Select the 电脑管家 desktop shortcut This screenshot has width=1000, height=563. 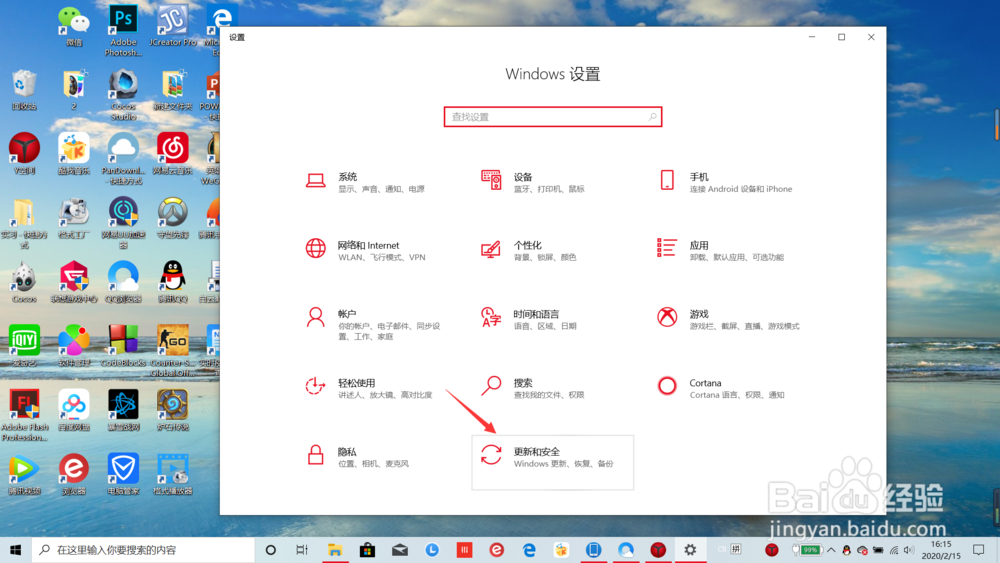click(123, 475)
